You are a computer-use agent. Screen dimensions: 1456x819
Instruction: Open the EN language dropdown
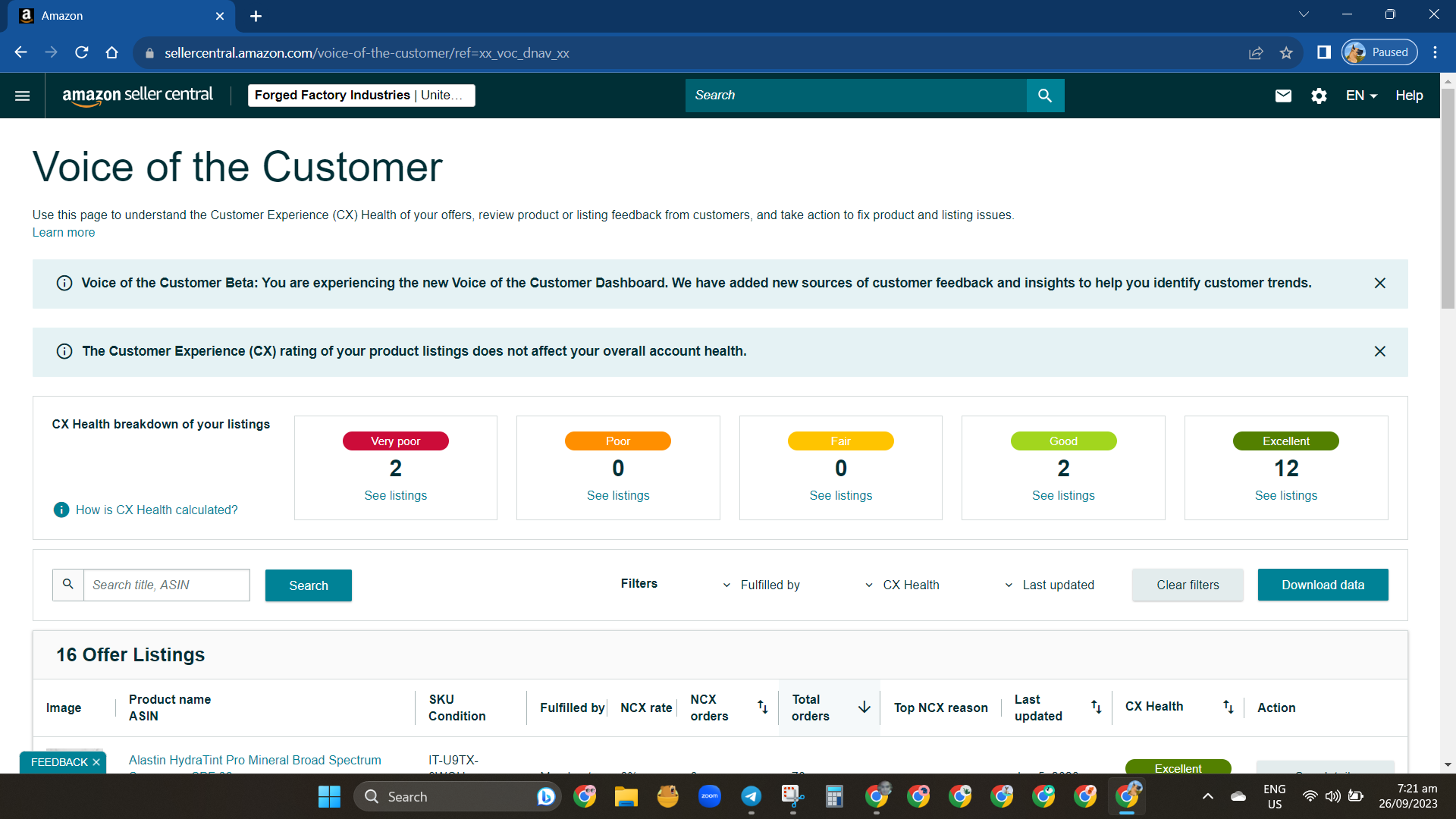click(1361, 96)
